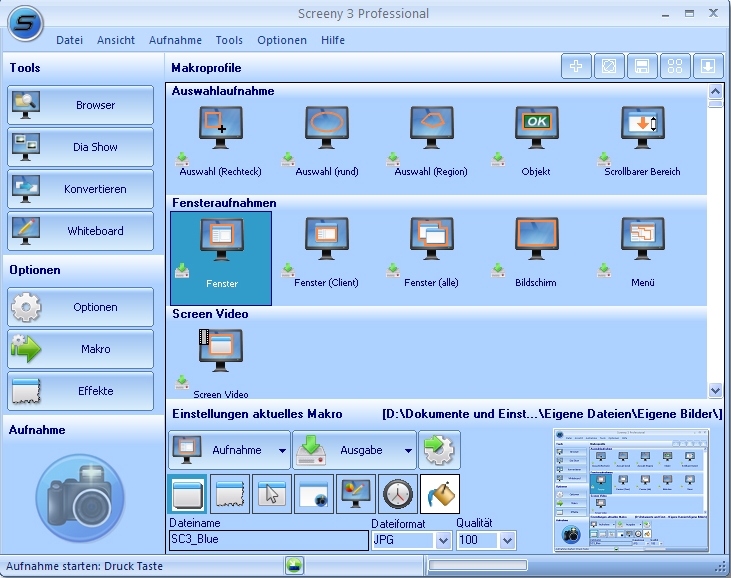
Task: Click the plus icon to add macro profile
Action: [x=576, y=67]
